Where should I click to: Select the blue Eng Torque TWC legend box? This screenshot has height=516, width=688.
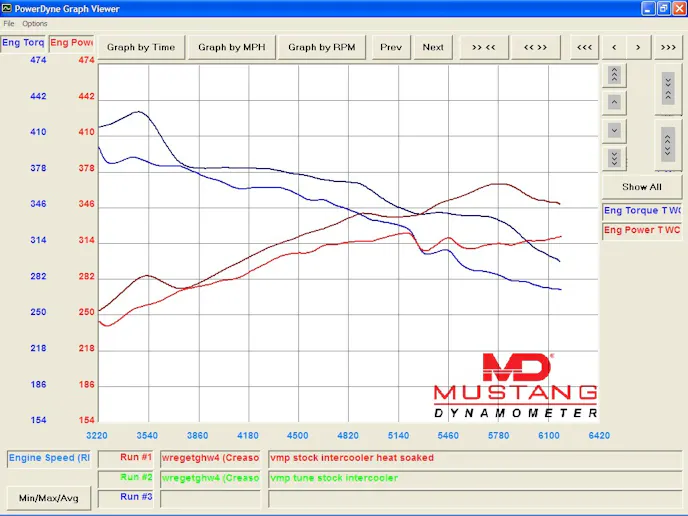coord(641,211)
